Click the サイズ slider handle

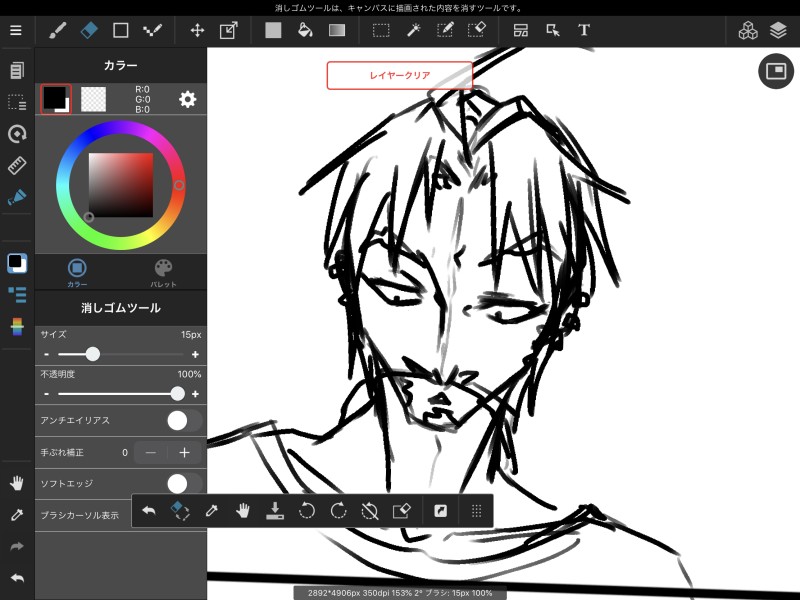click(93, 354)
